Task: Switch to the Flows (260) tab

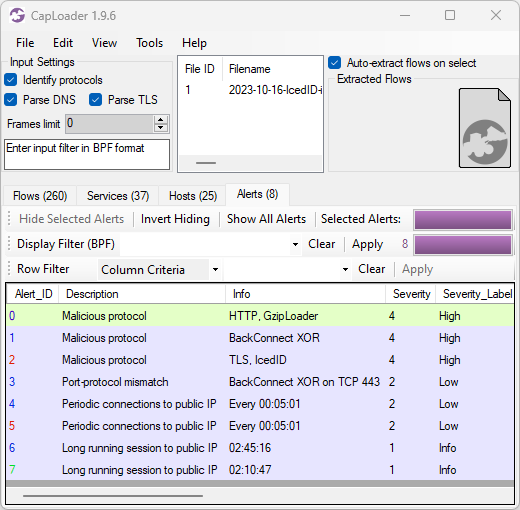Action: tap(40, 196)
